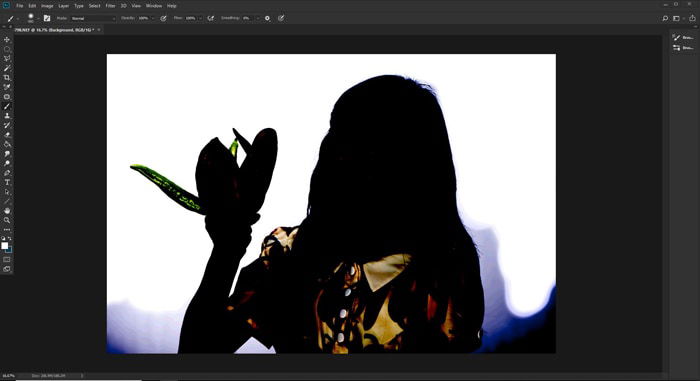Open the Layer menu
The height and width of the screenshot is (381, 700).
click(63, 6)
